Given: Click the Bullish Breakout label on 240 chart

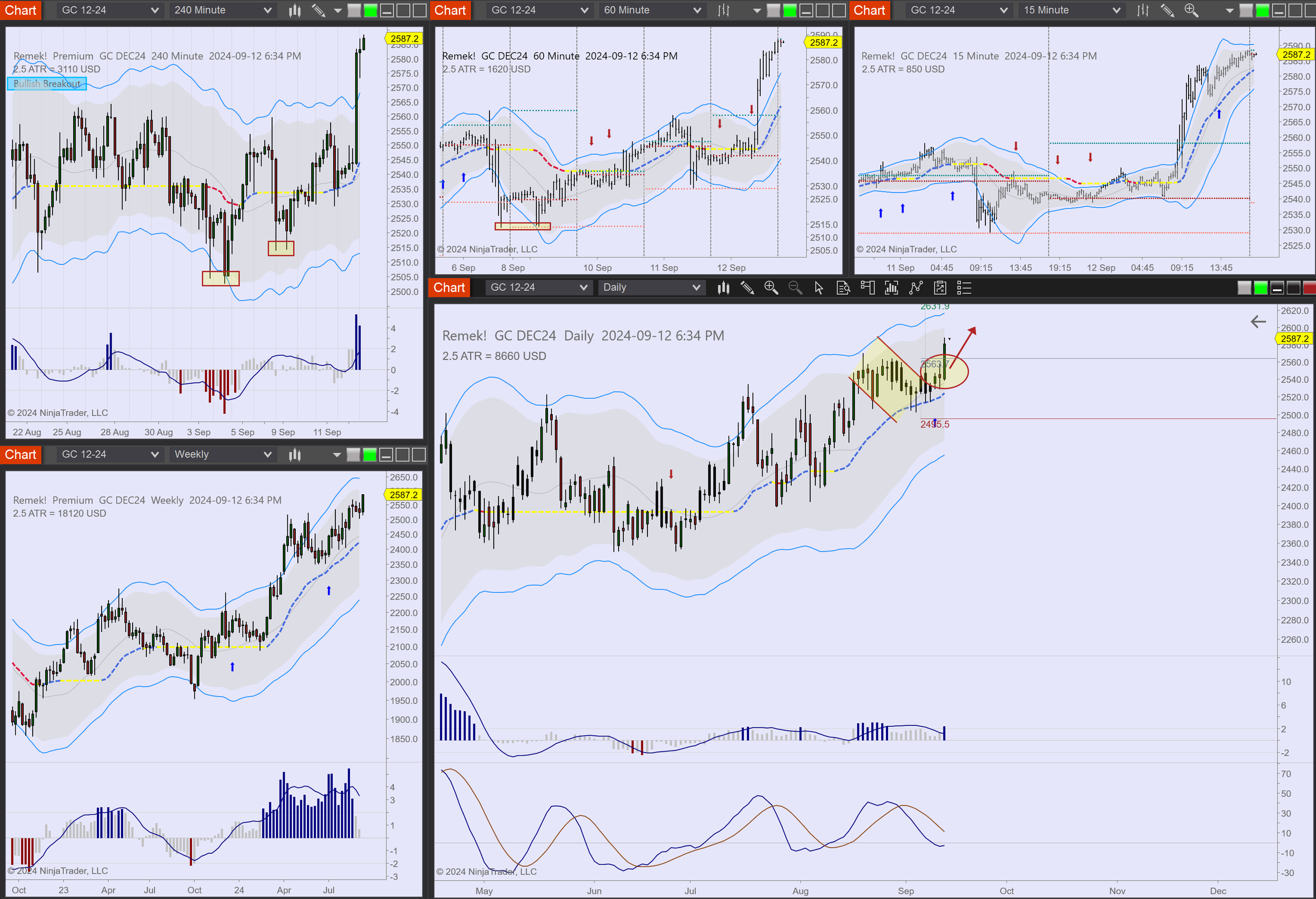Looking at the screenshot, I should click(x=47, y=84).
